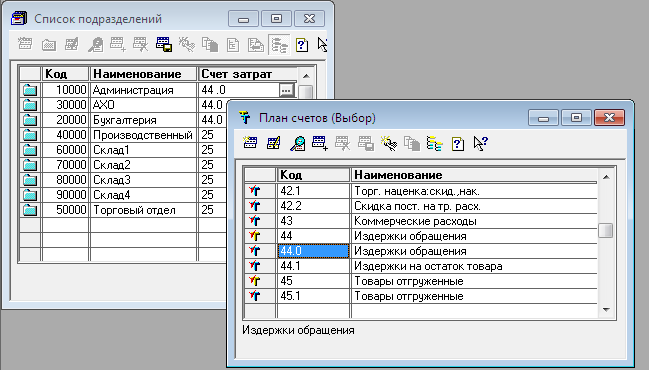Click greyed Mark for deletion icon in План счетов
The height and width of the screenshot is (370, 649).
343,143
